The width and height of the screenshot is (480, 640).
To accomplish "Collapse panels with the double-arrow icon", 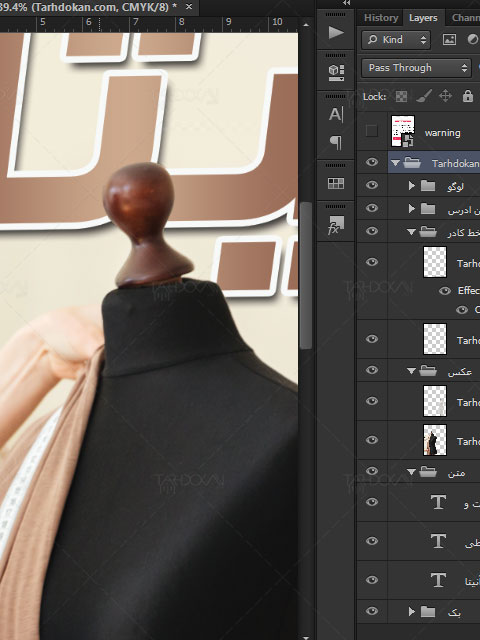I will 347,3.
